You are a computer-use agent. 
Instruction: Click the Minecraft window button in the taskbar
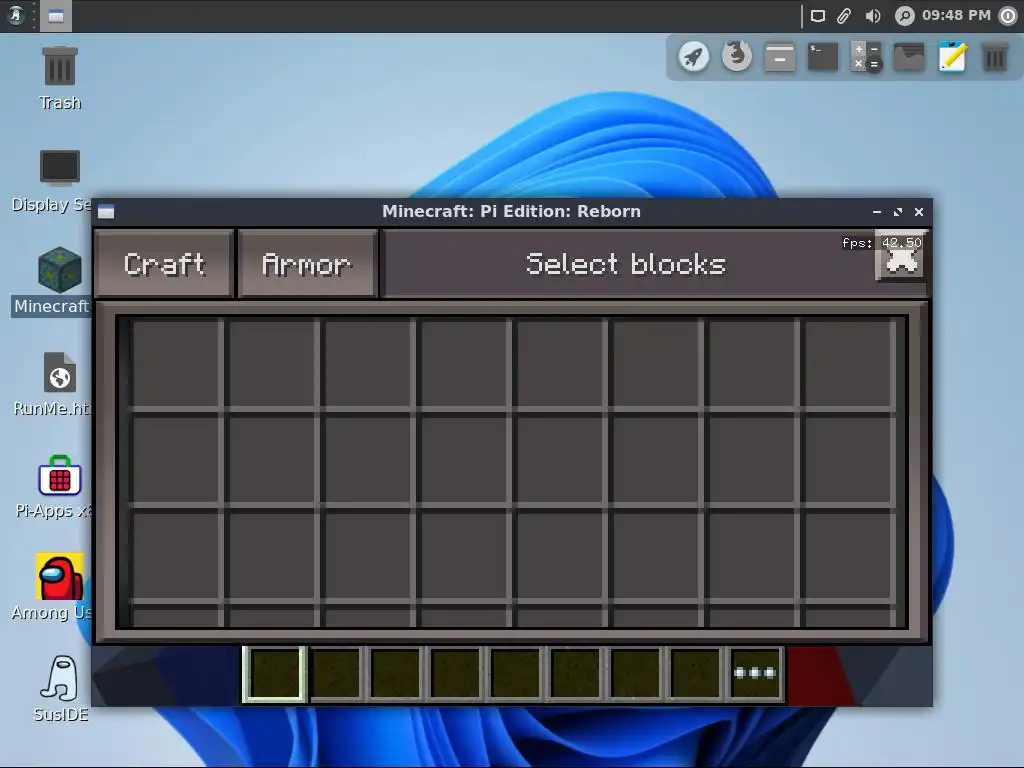56,16
